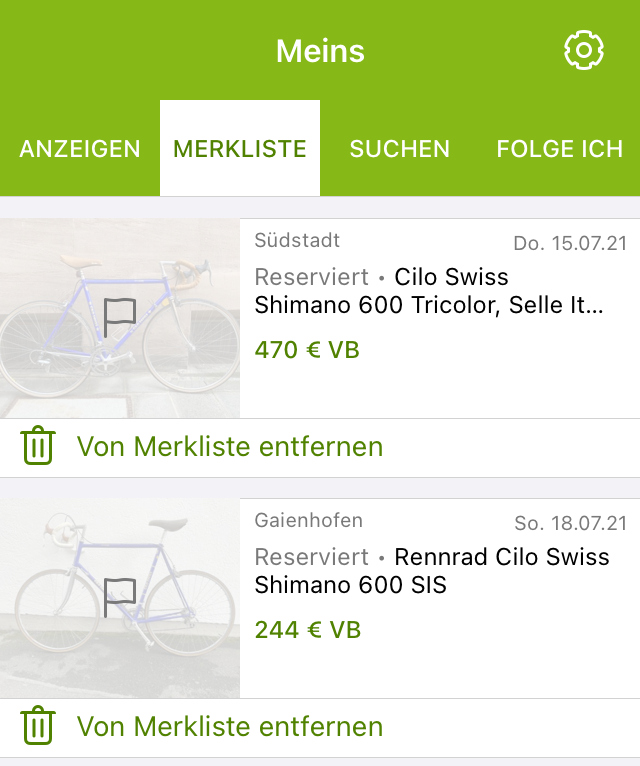Click flag icon on the 470 € bike photo
640x766 pixels.
119,317
